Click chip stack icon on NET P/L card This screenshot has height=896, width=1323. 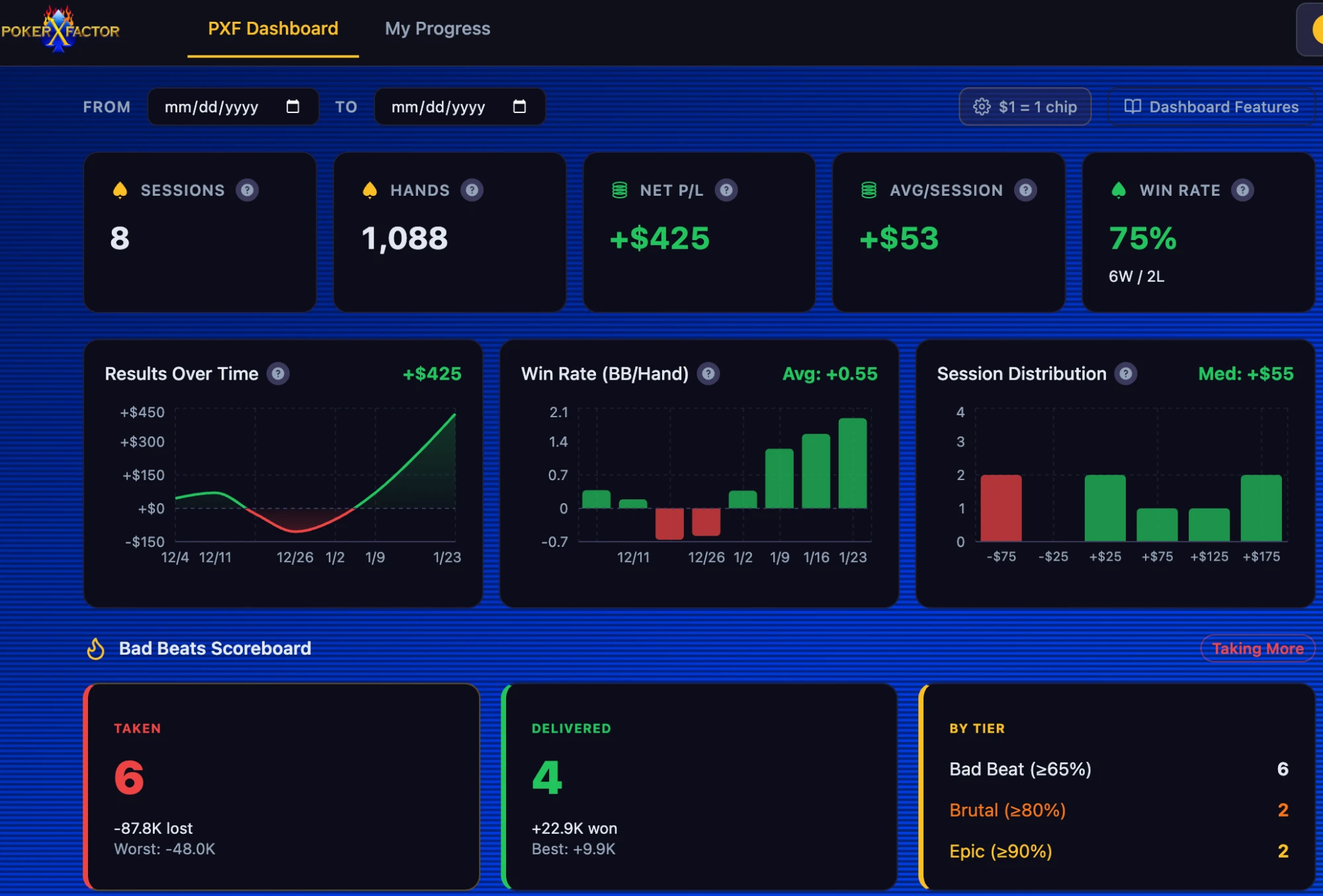(619, 190)
